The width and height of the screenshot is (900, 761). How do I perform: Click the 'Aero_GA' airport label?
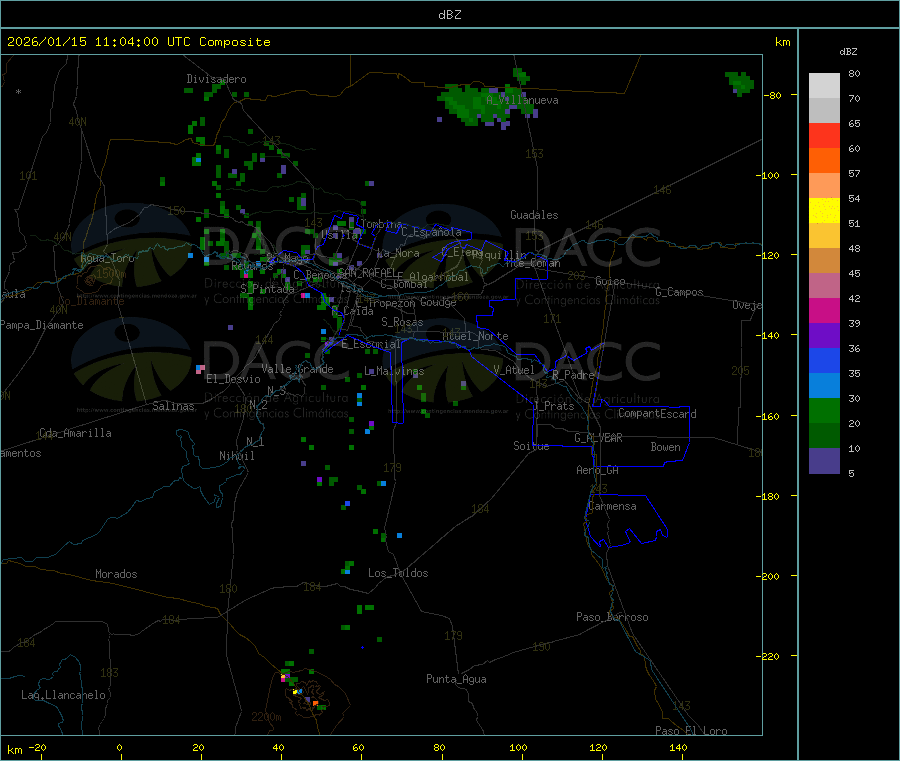(598, 471)
